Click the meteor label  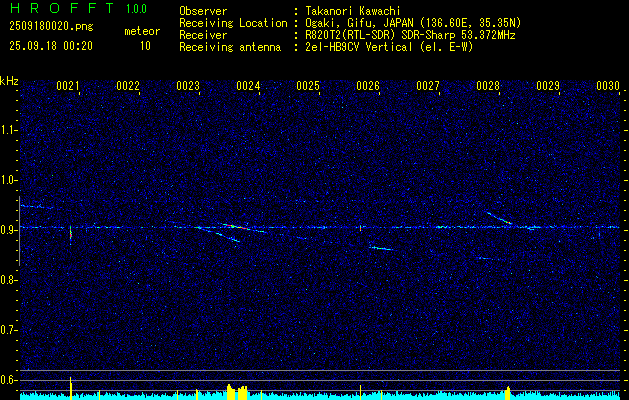tap(142, 31)
